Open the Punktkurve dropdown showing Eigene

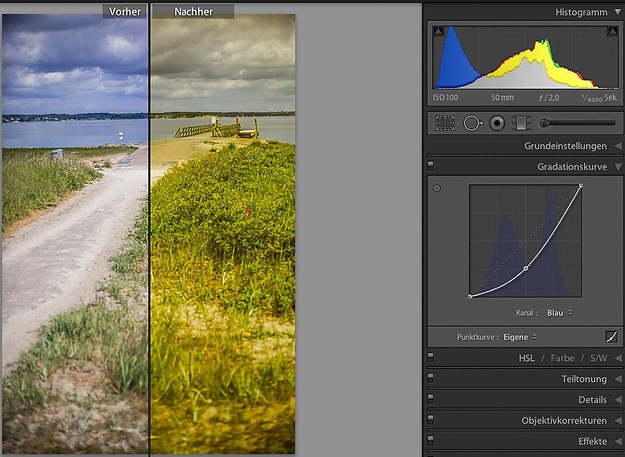pyautogui.click(x=520, y=337)
